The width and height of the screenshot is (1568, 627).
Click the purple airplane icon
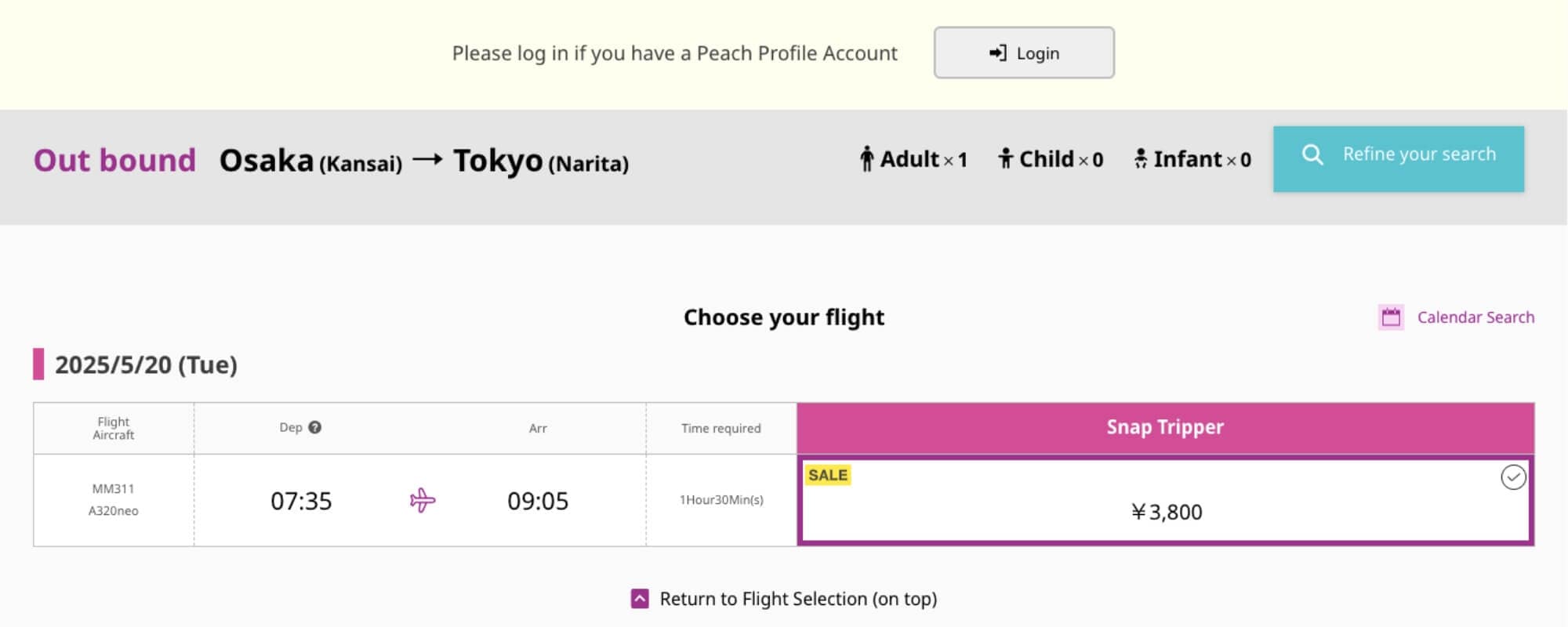click(x=423, y=500)
